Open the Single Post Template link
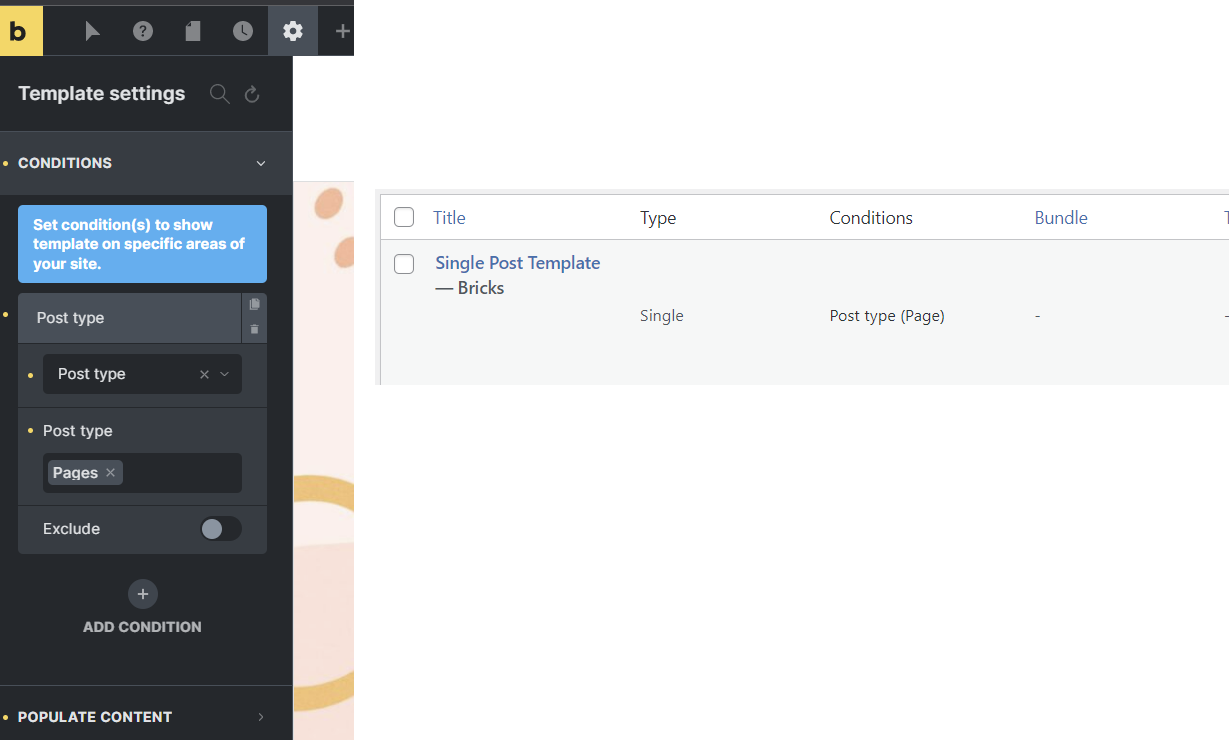1229x740 pixels. pos(517,263)
